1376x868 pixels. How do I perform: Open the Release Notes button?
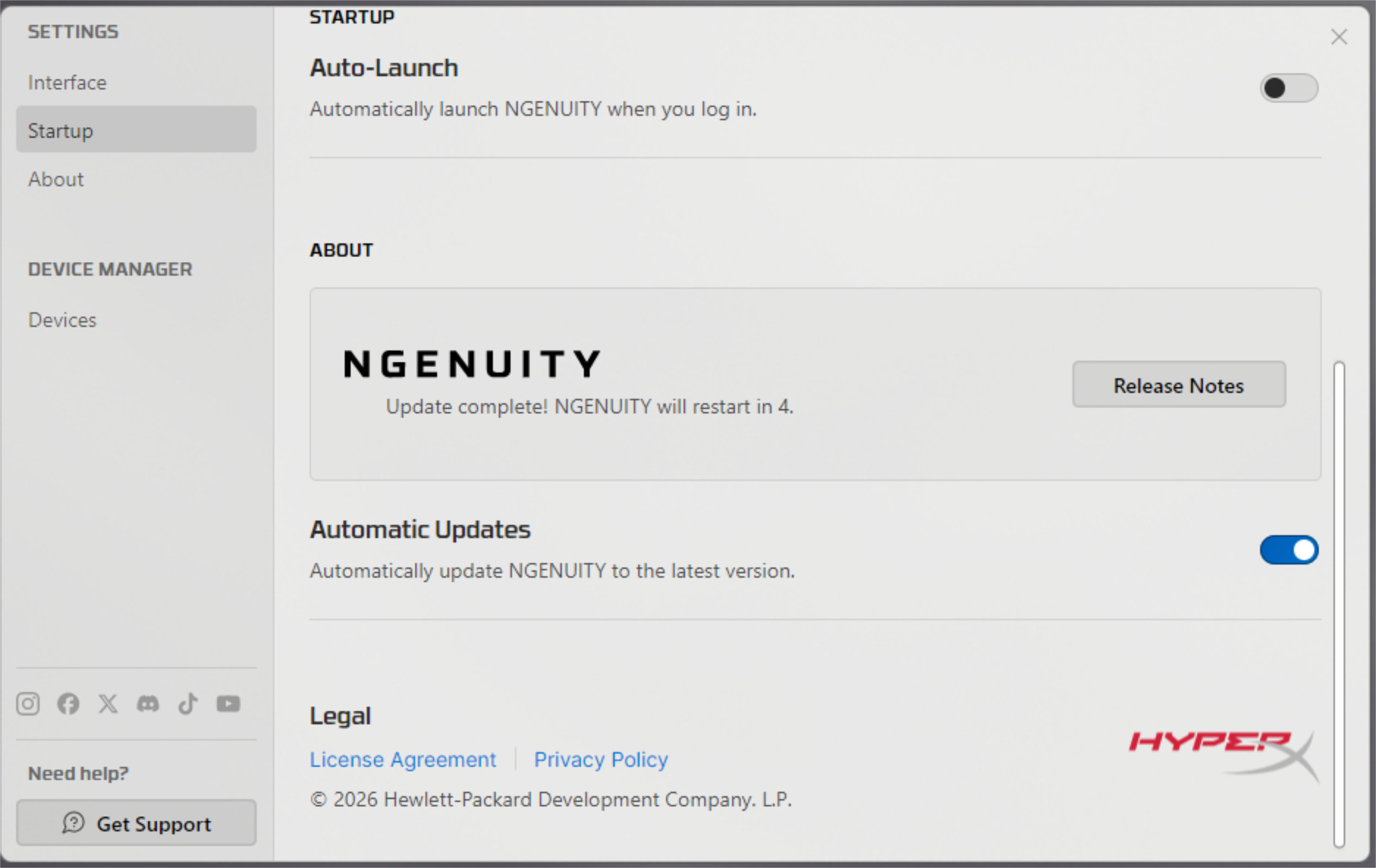[1179, 385]
